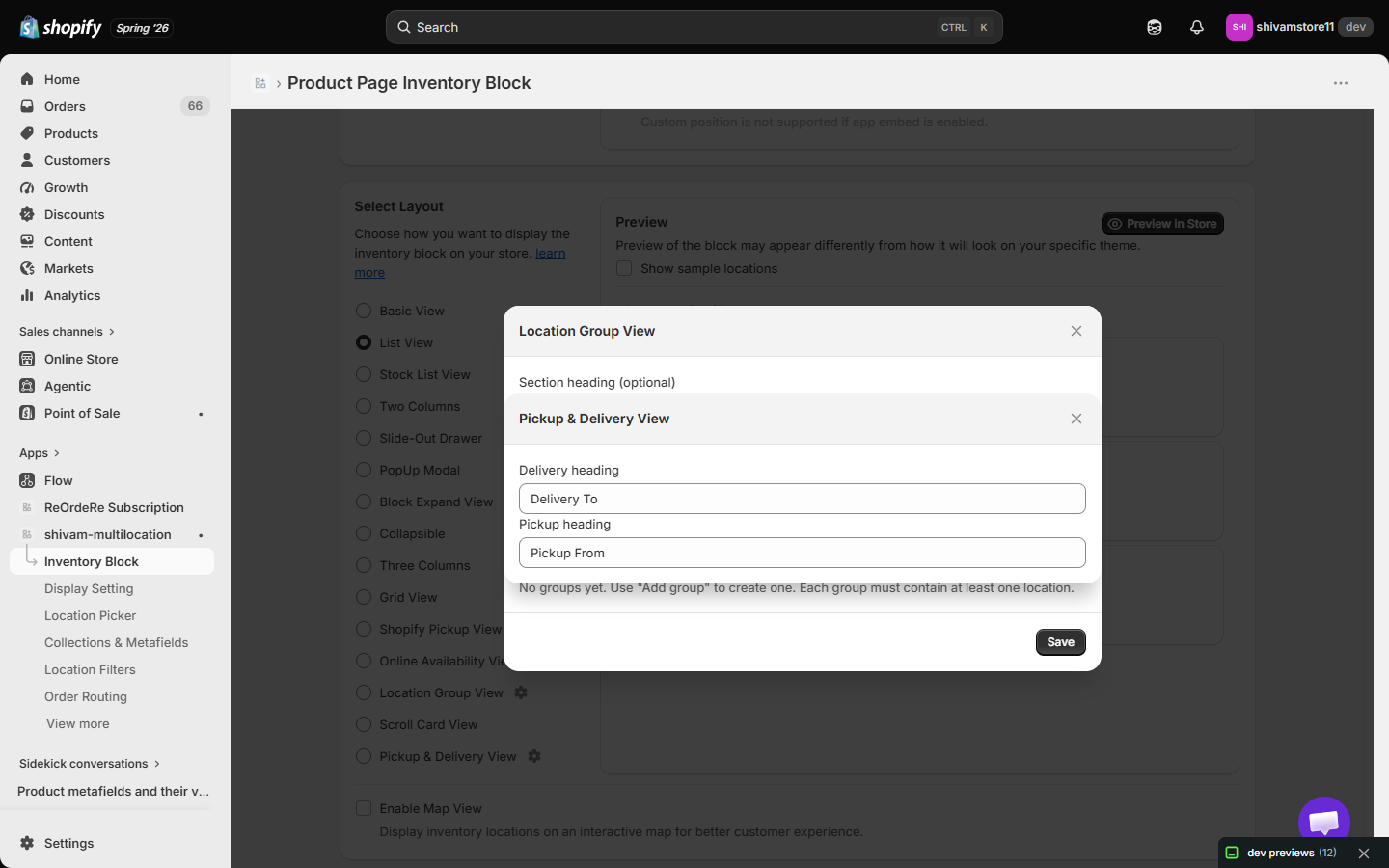1389x868 pixels.
Task: Close the dev previews bar
Action: 1364,854
